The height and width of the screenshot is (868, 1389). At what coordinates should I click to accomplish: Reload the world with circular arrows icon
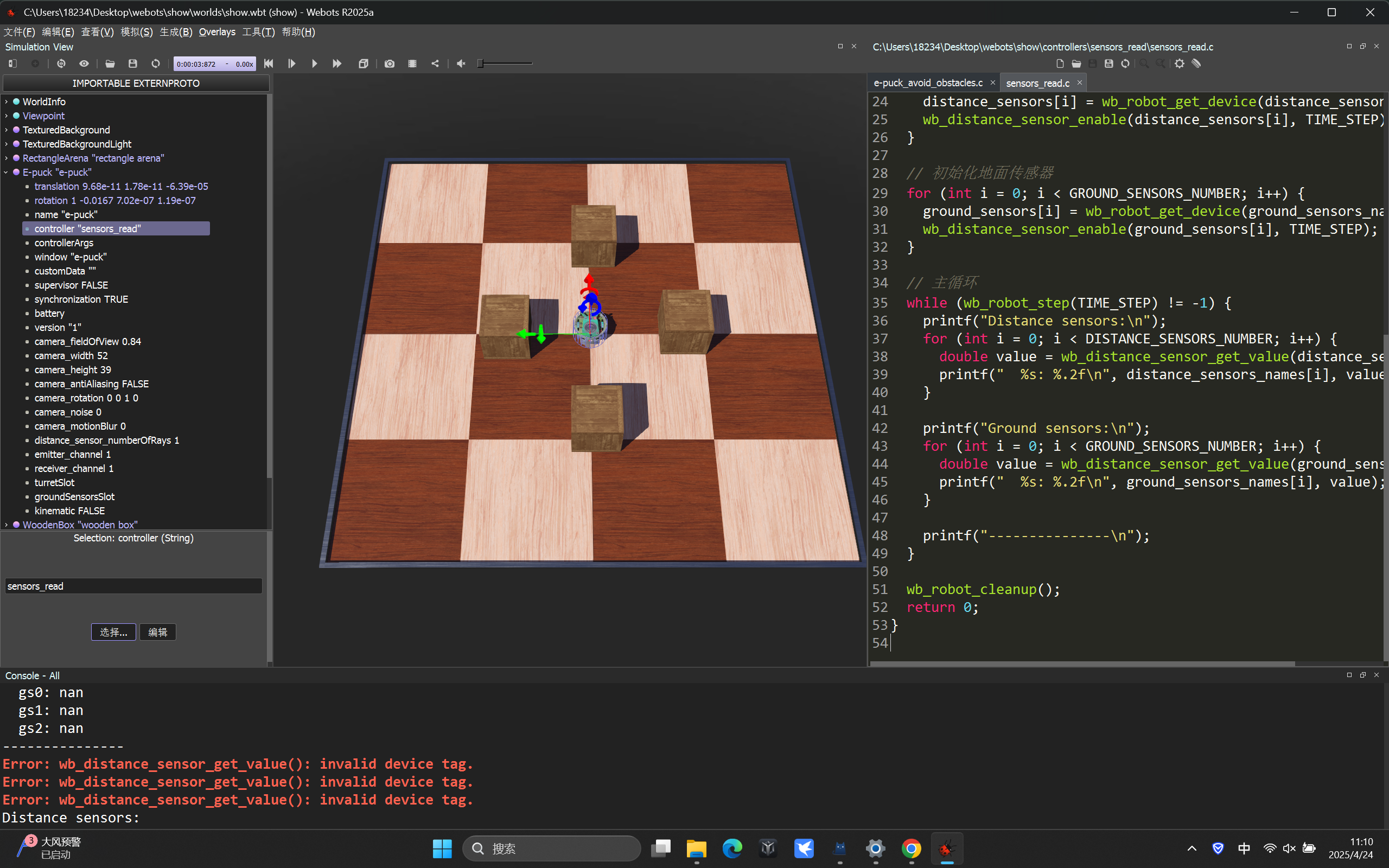(x=156, y=63)
